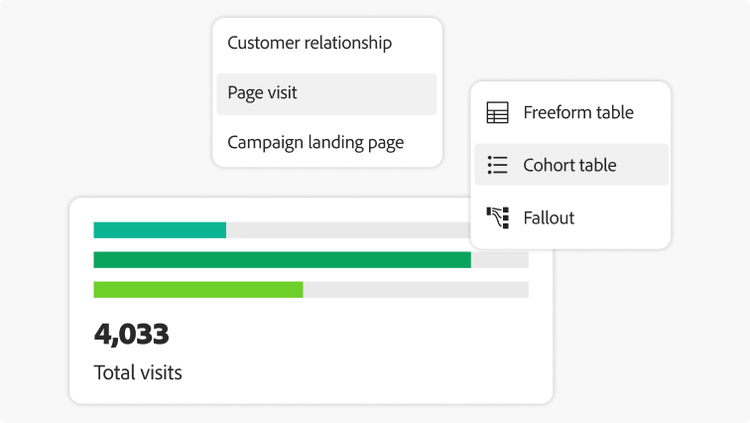Click the Cohort table list icon
The image size is (750, 423).
click(497, 165)
